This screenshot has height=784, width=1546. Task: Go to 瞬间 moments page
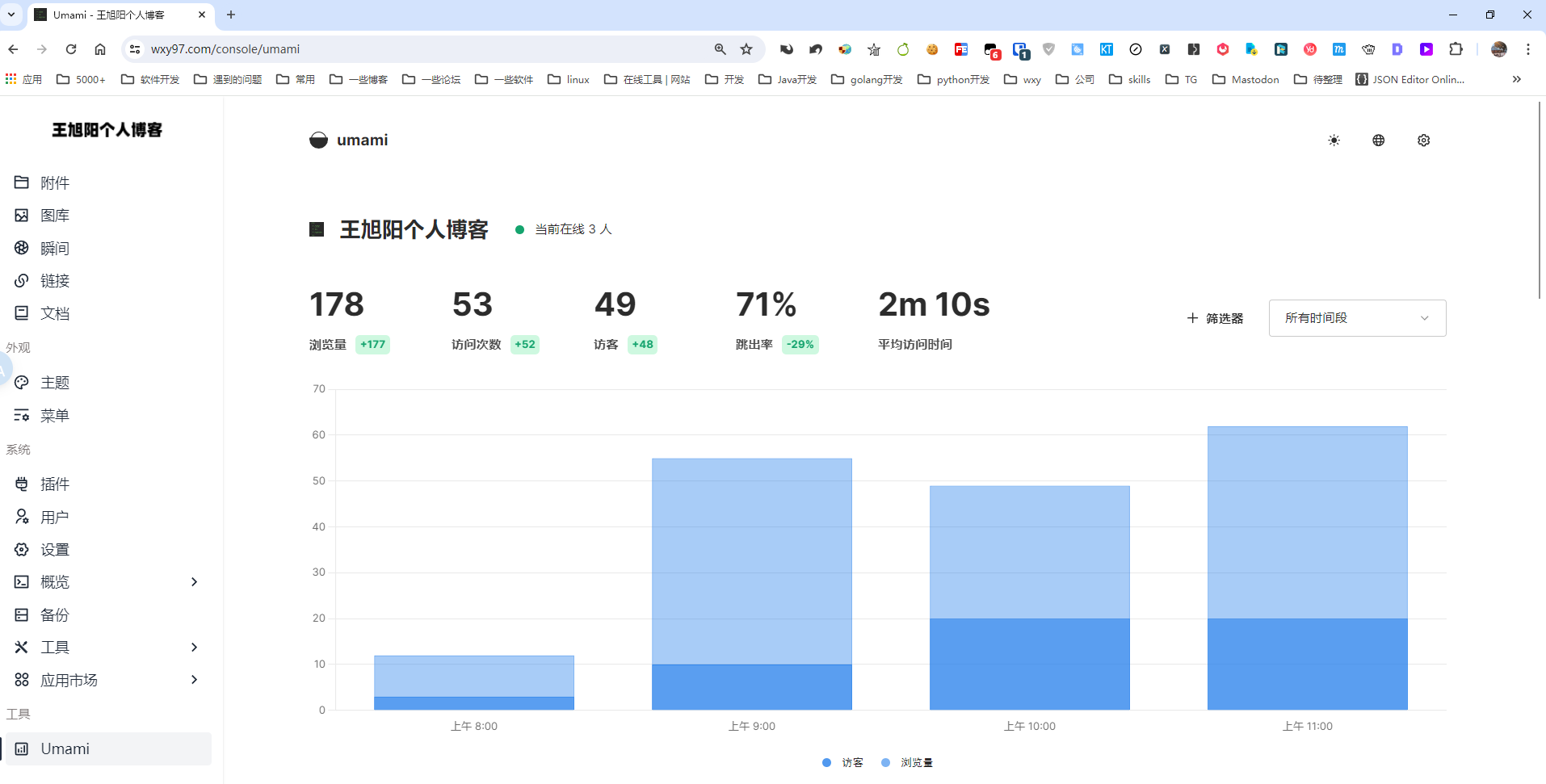[55, 249]
